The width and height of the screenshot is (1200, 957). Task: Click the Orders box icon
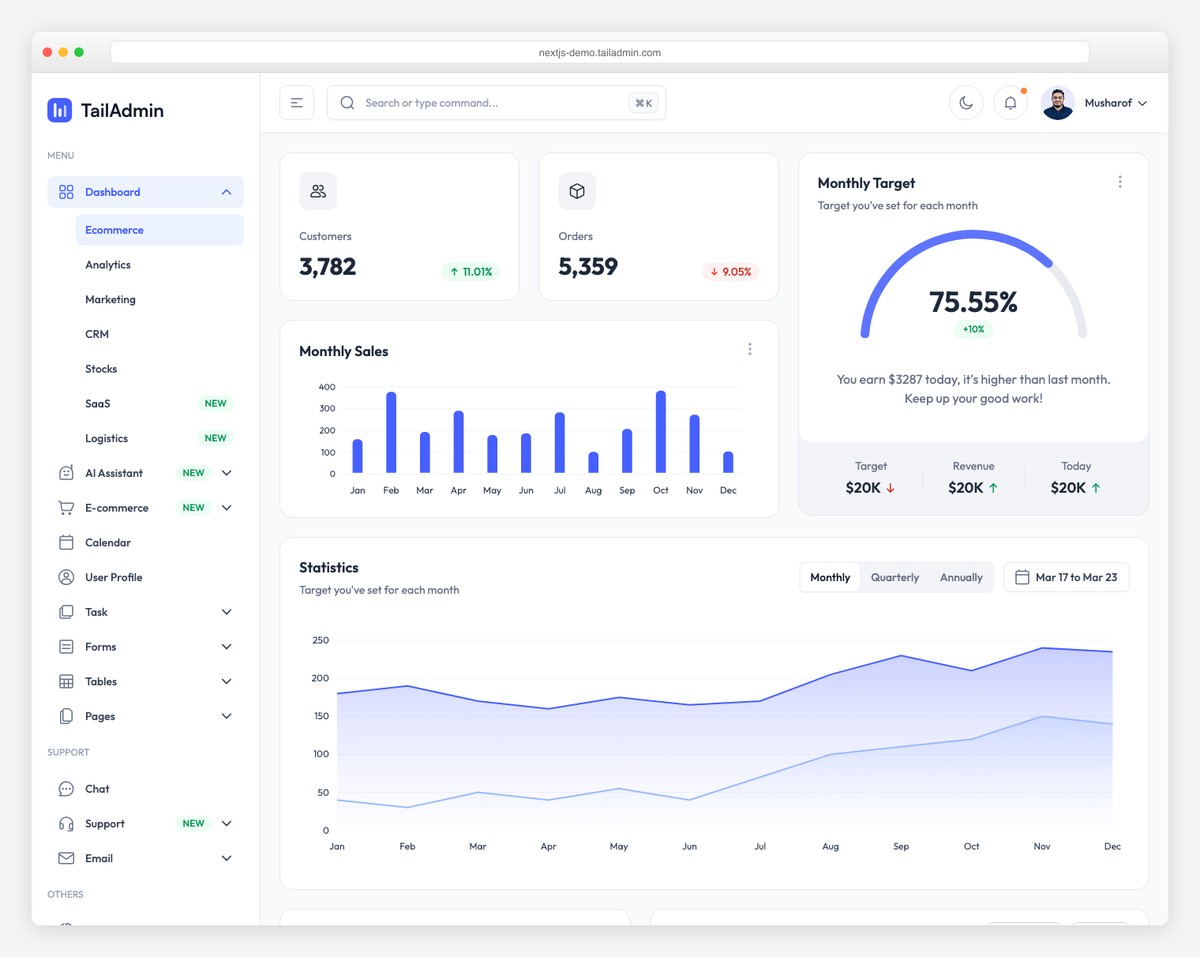pyautogui.click(x=576, y=190)
